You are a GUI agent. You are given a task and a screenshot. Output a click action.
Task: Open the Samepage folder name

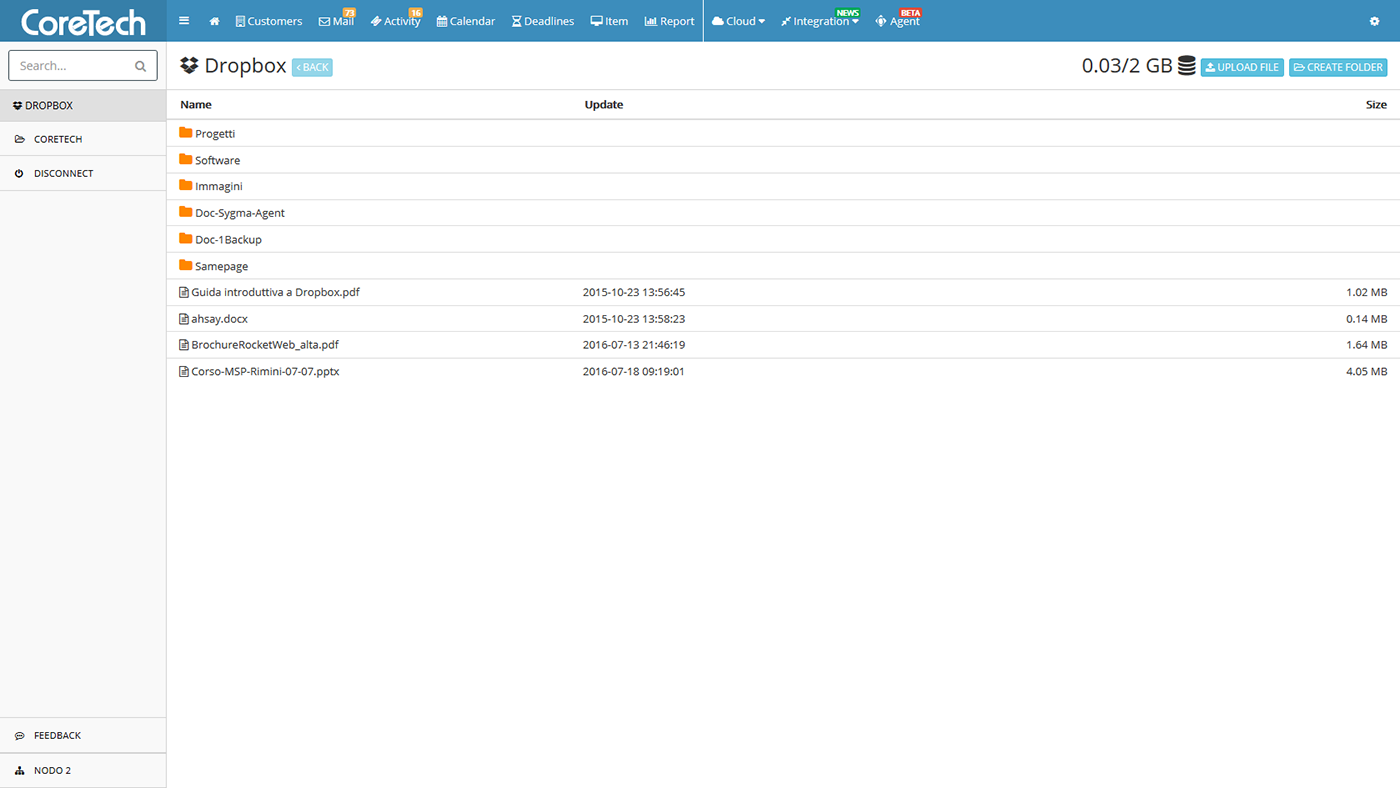(x=221, y=266)
